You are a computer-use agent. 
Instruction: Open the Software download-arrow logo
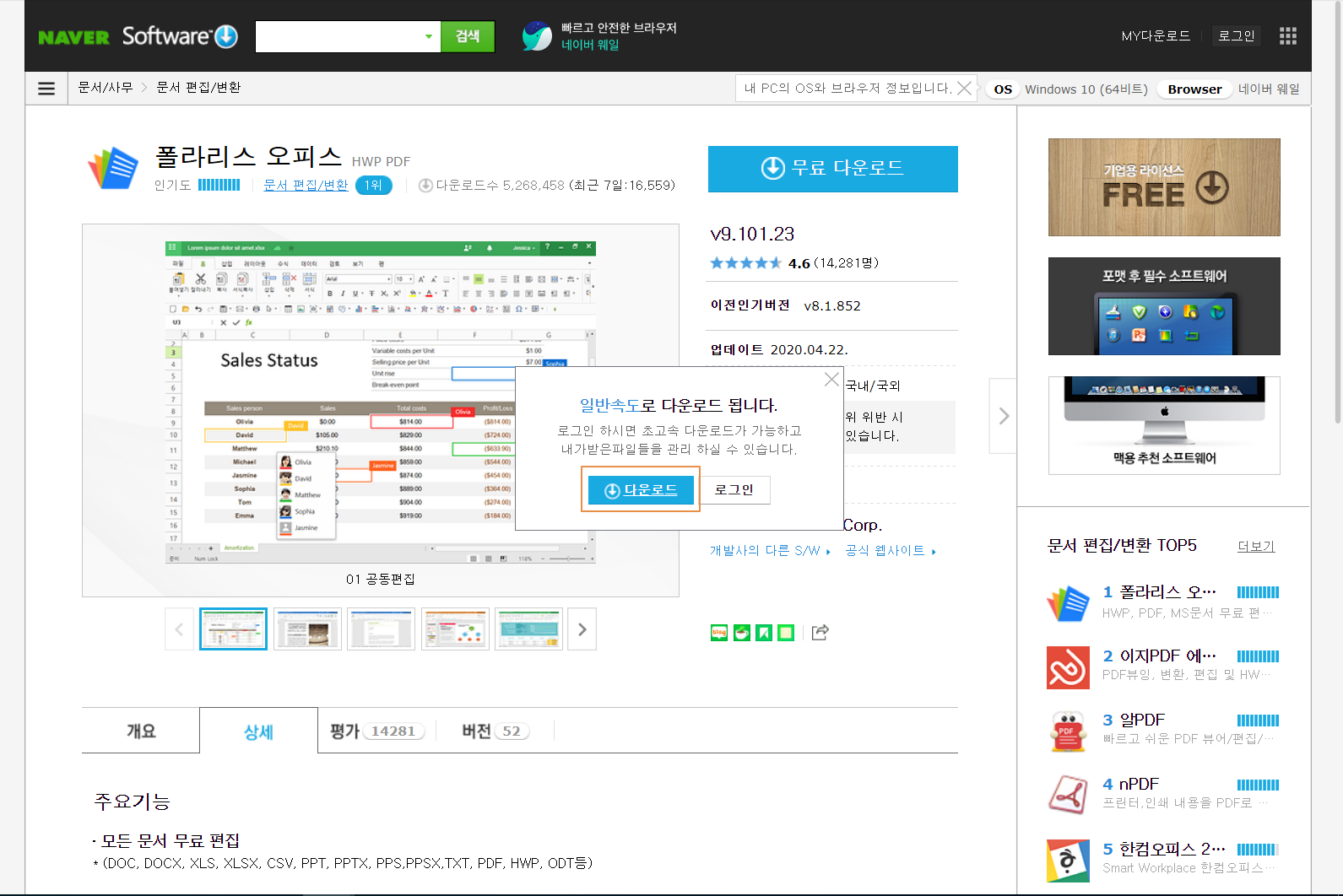[x=180, y=36]
